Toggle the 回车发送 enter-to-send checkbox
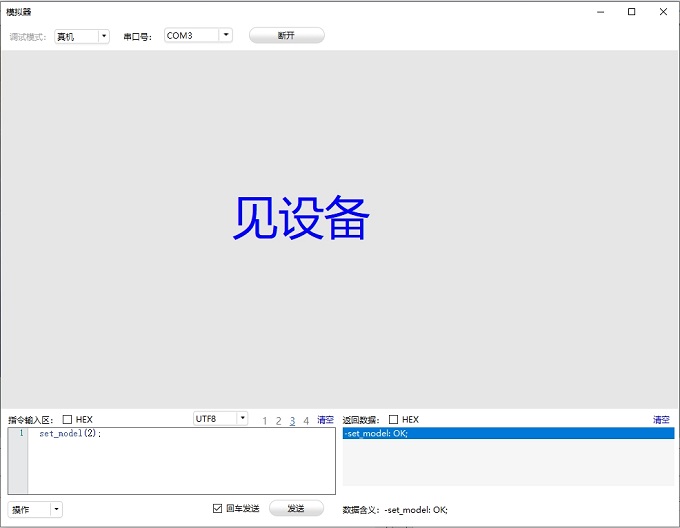Viewport: 680px width, 528px height. click(218, 508)
